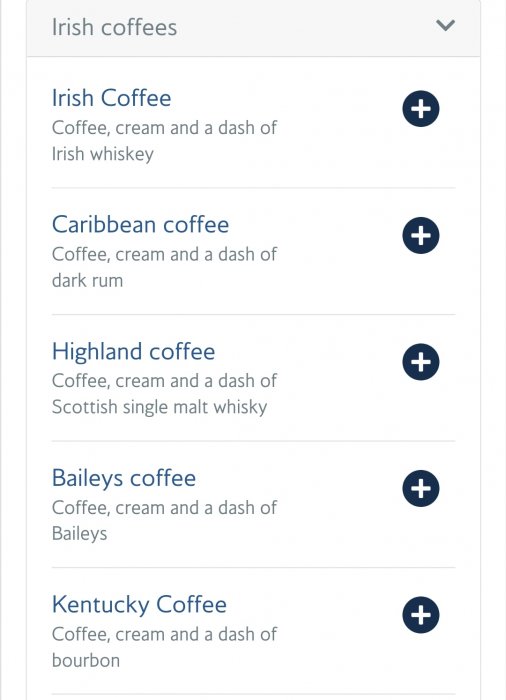Add Kentucky Coffee with the plus icon

(x=421, y=615)
